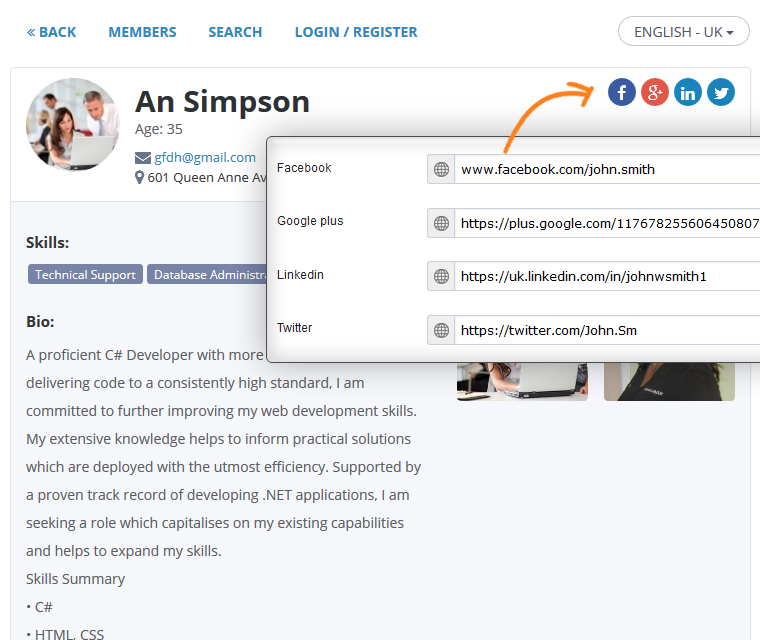The width and height of the screenshot is (760, 640).
Task: Click the globe icon beside Twitter field
Action: [x=441, y=330]
